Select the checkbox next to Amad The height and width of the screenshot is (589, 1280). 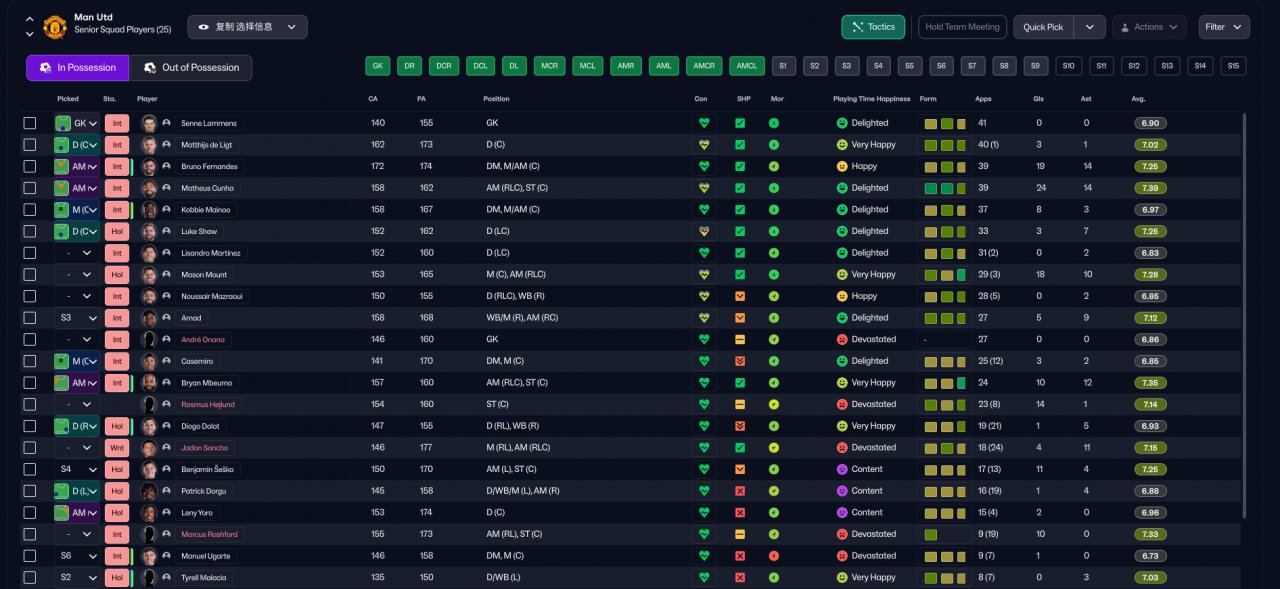30,318
